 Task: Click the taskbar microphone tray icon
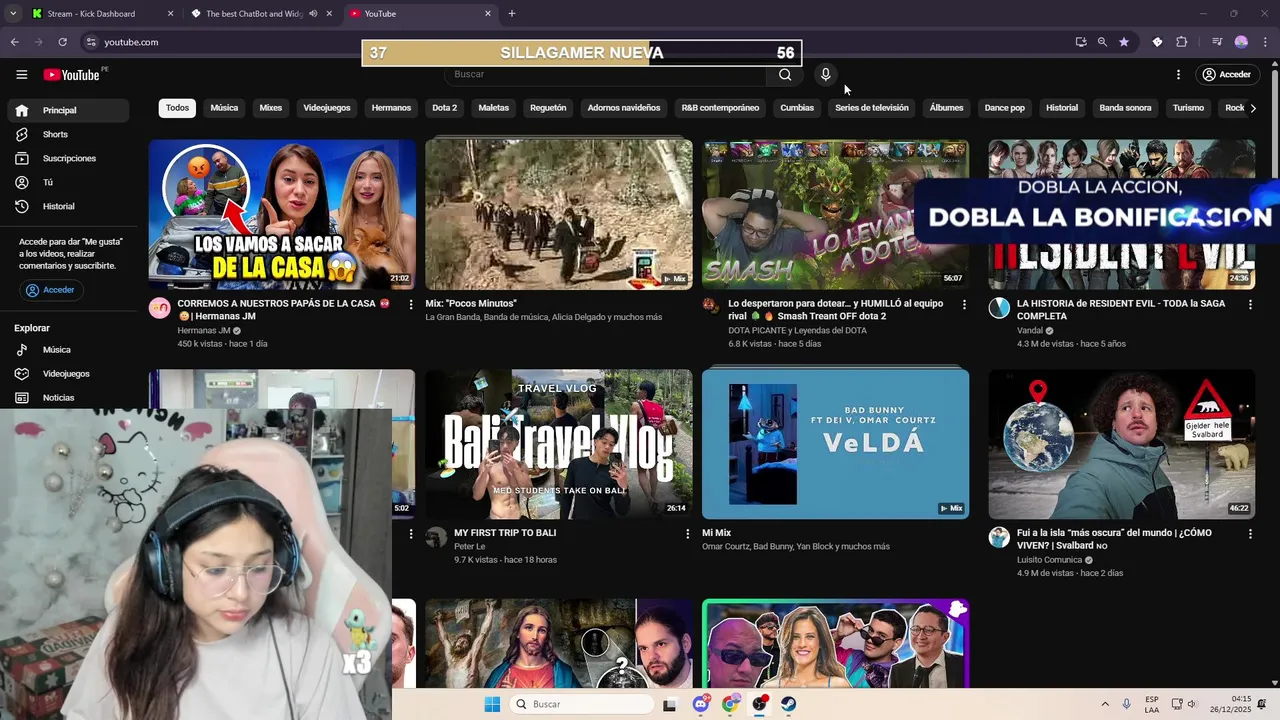click(x=1127, y=704)
